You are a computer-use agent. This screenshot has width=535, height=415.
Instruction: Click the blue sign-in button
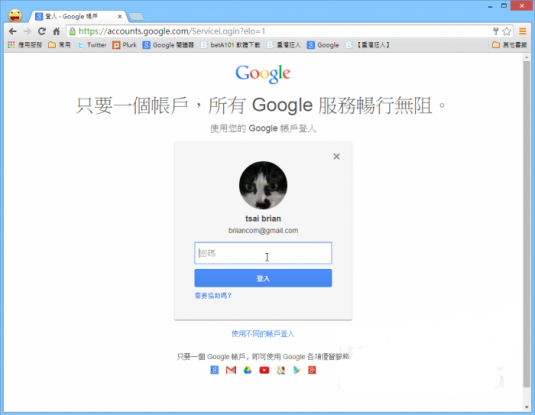point(263,278)
